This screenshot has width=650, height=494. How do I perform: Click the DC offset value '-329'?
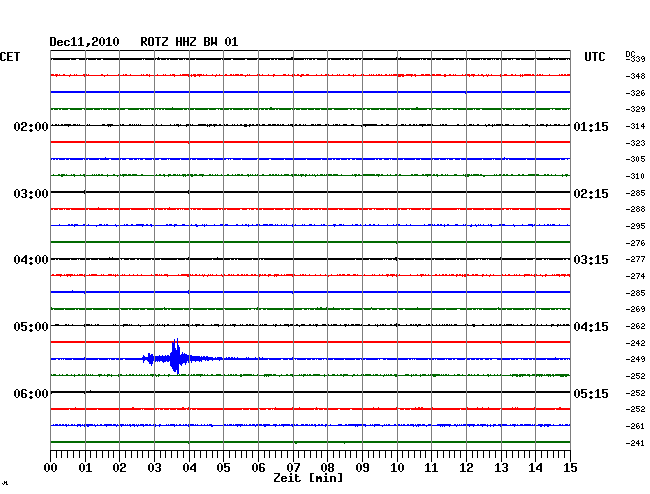coord(635,109)
